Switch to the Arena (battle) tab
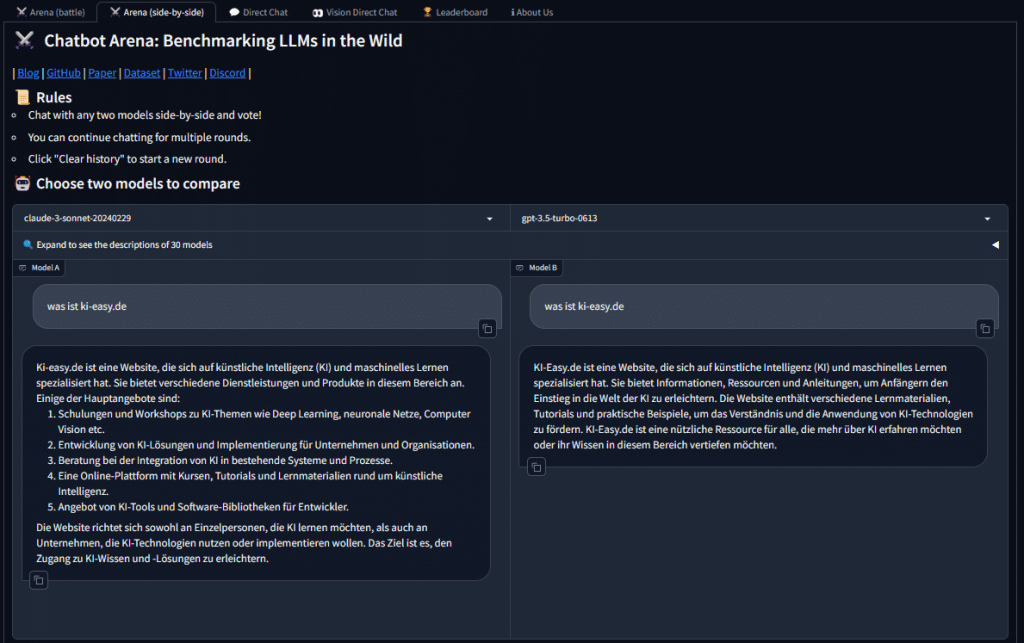Viewport: 1024px width, 643px height. pyautogui.click(x=50, y=12)
